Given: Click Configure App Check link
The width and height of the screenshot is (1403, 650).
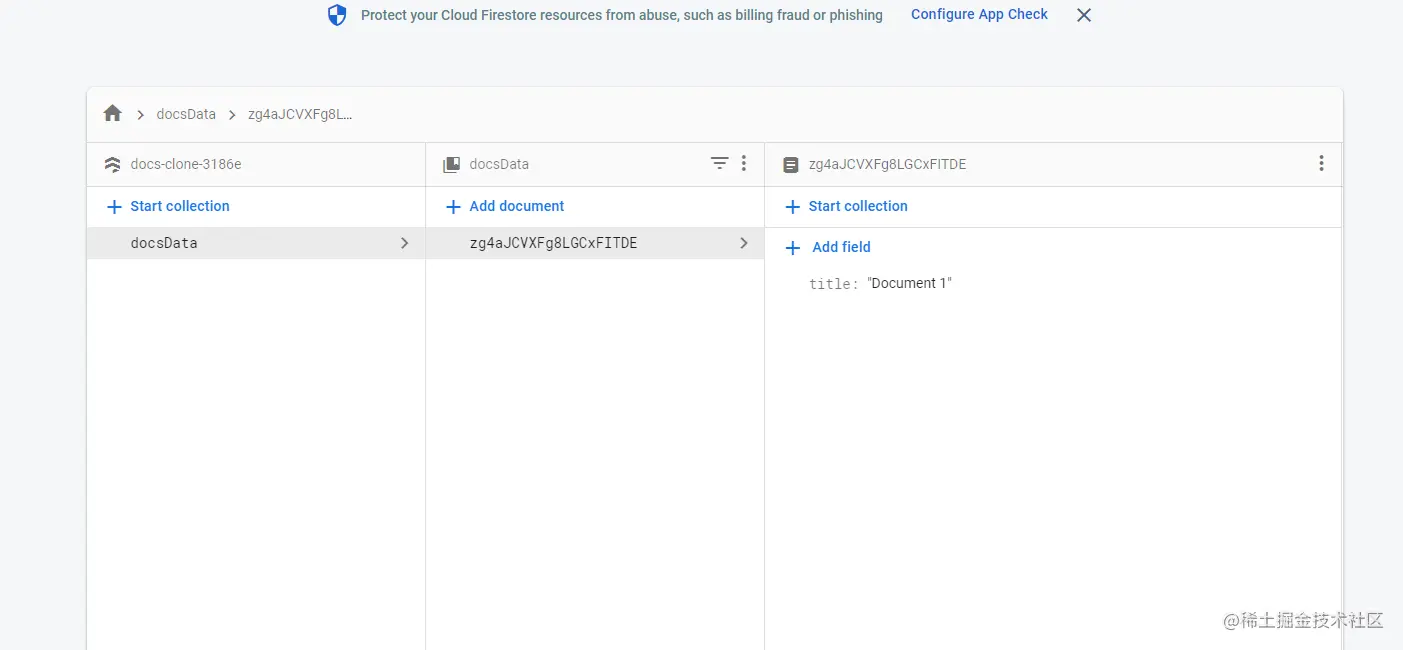Looking at the screenshot, I should point(979,14).
